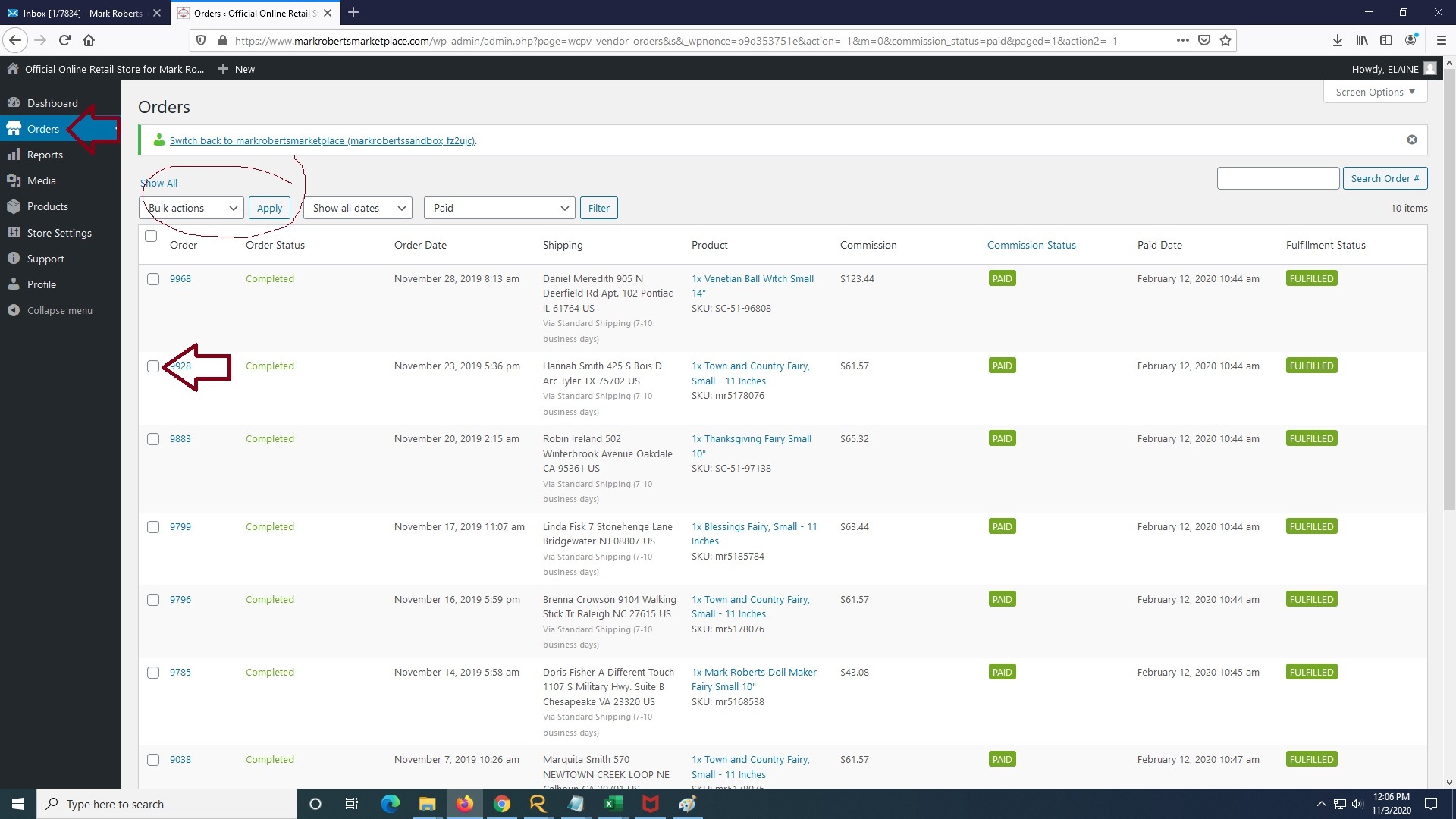
Task: Open Task View on the taskbar
Action: coord(351,804)
